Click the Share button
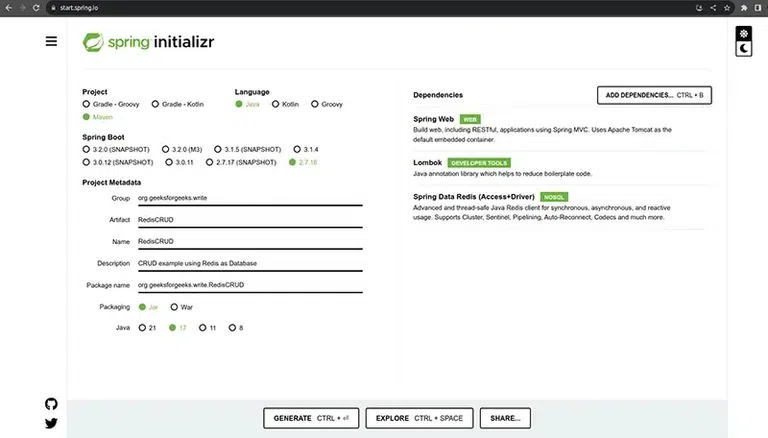This screenshot has height=438, width=768. [505, 418]
